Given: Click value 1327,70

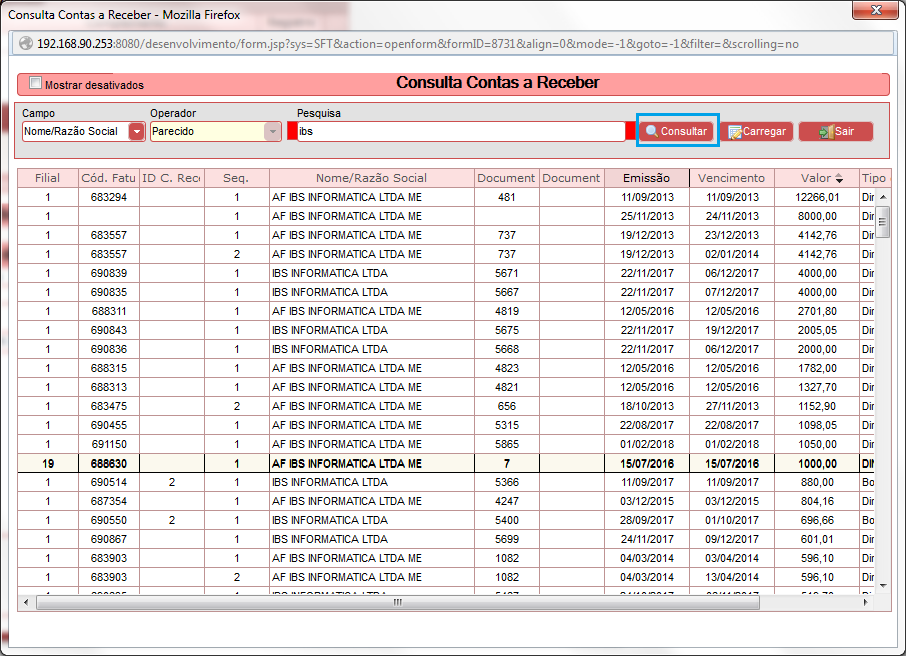Looking at the screenshot, I should tap(816, 387).
